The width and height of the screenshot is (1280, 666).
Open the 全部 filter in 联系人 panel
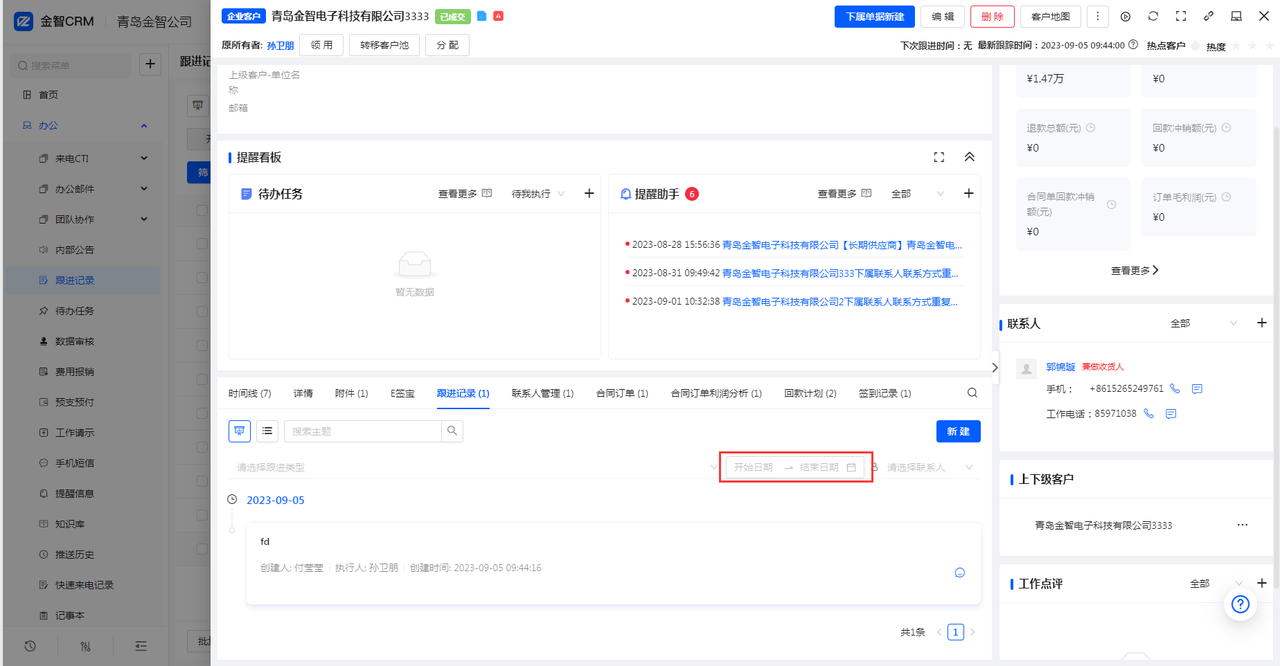1204,324
